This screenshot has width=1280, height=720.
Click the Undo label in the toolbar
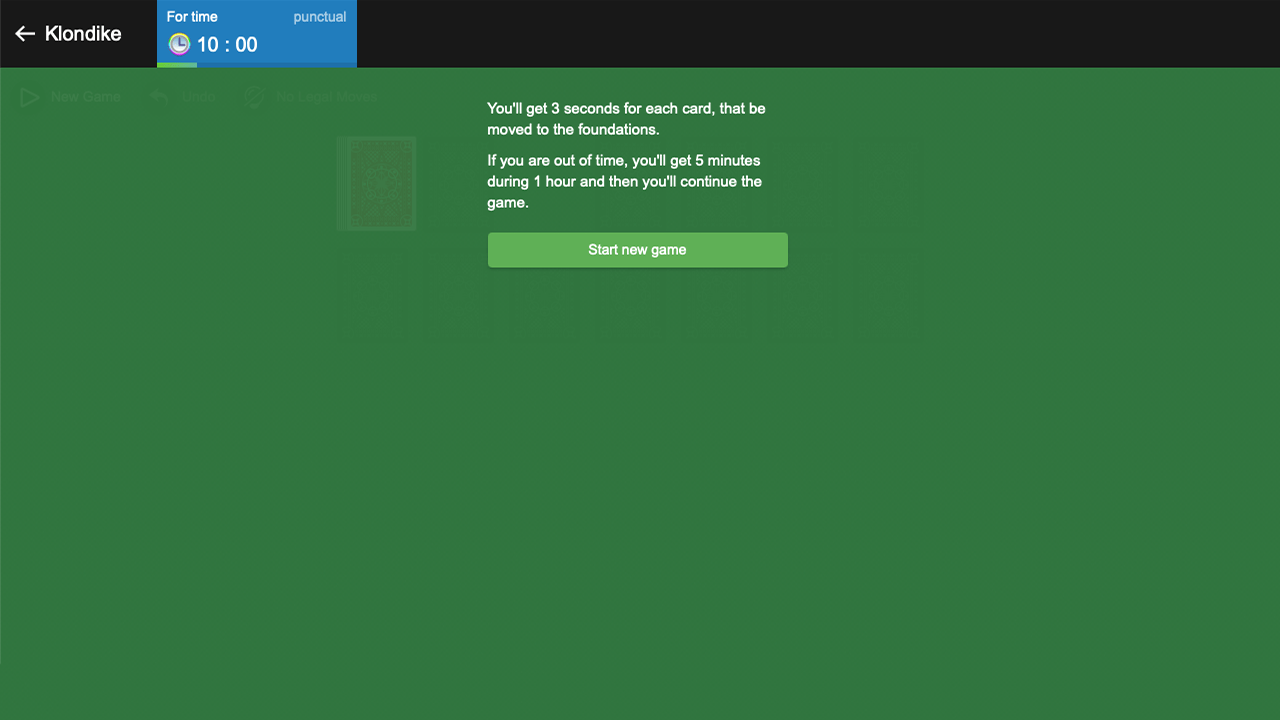(197, 97)
